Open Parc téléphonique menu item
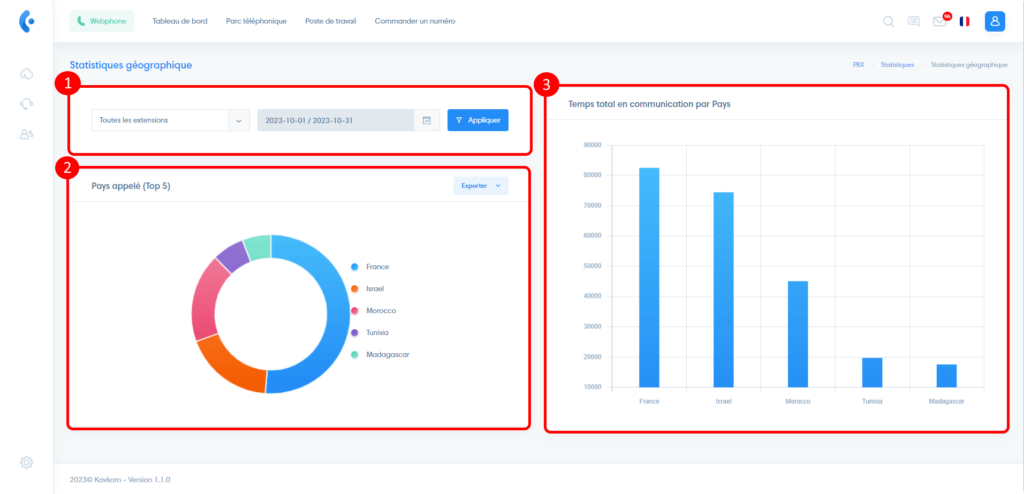This screenshot has height=494, width=1024. tap(256, 21)
